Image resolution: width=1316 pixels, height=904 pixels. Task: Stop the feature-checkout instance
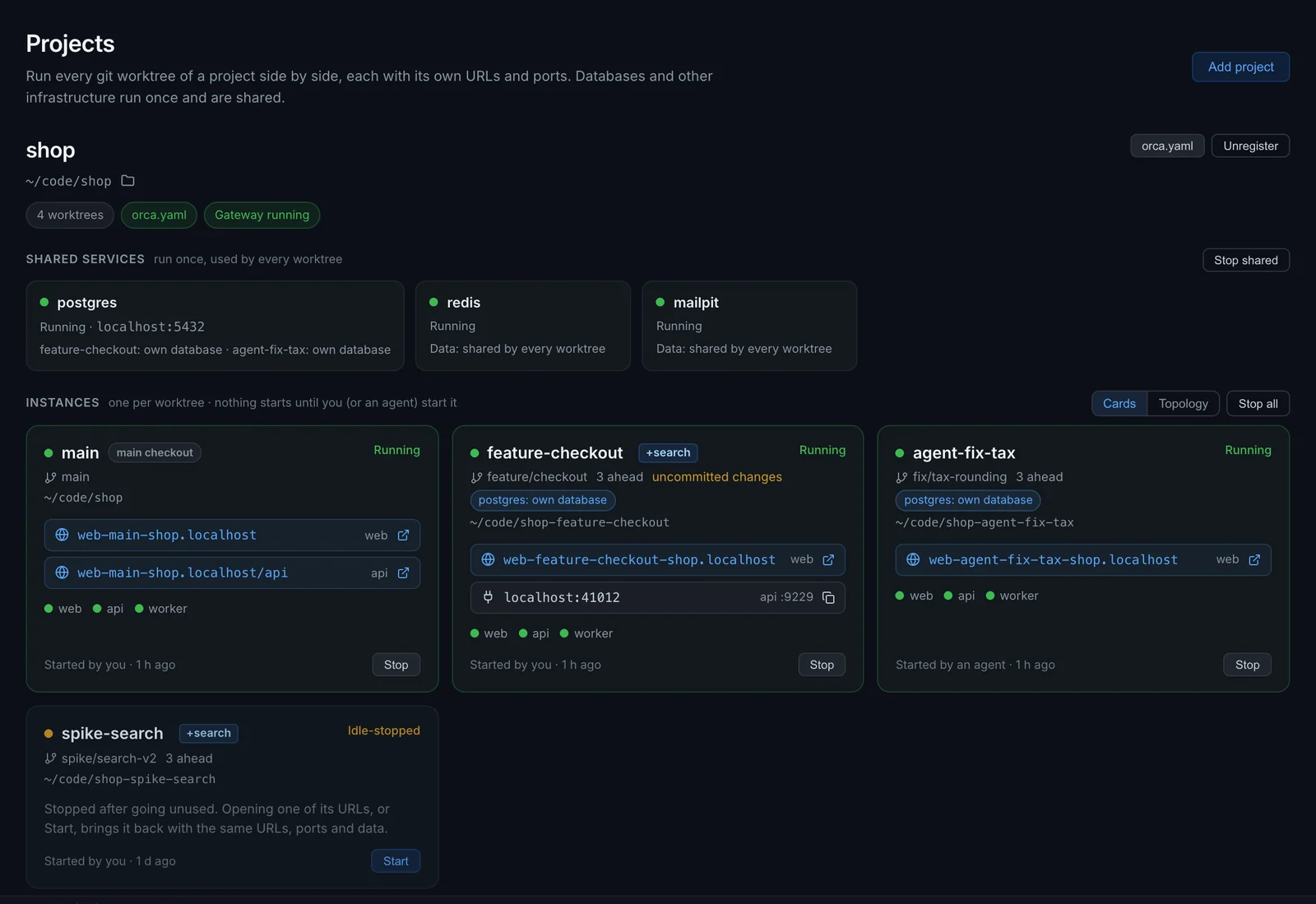click(x=822, y=665)
